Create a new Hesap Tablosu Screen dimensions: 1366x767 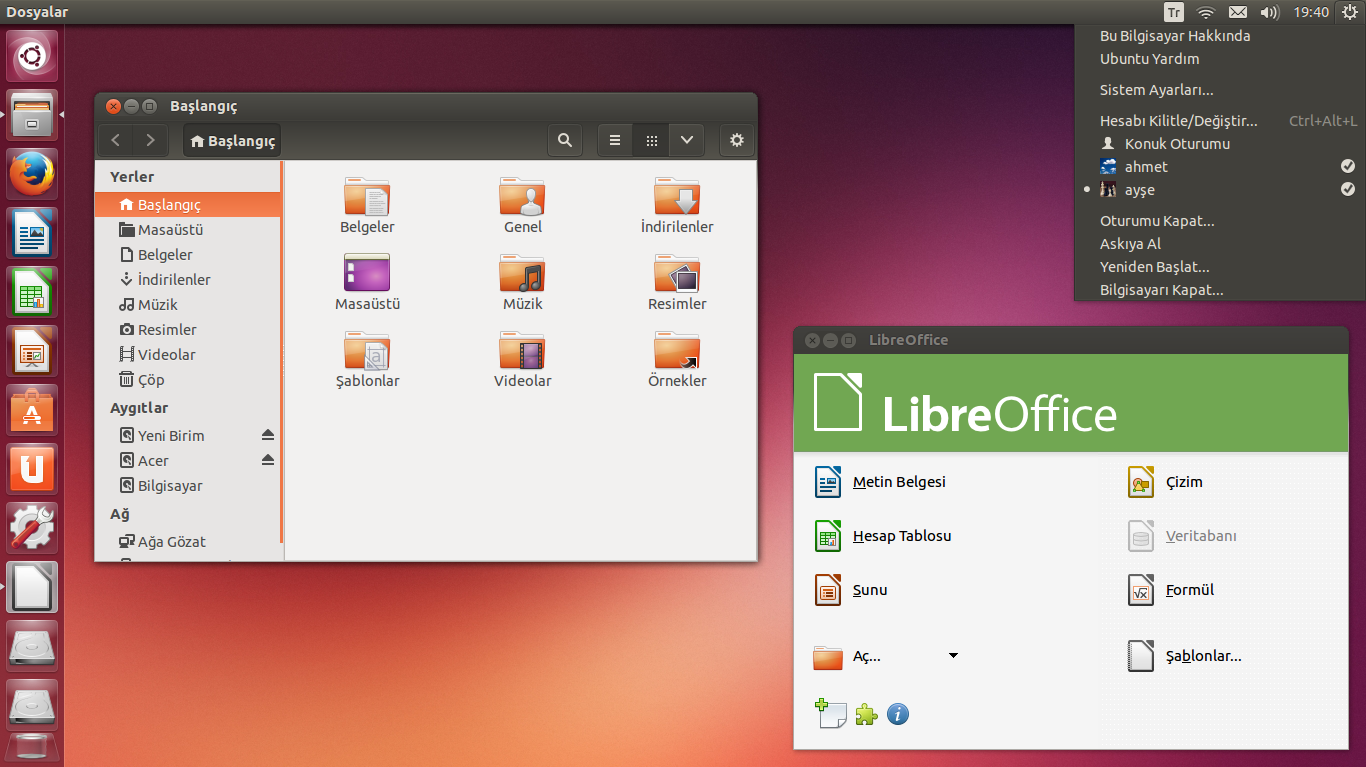click(x=883, y=536)
